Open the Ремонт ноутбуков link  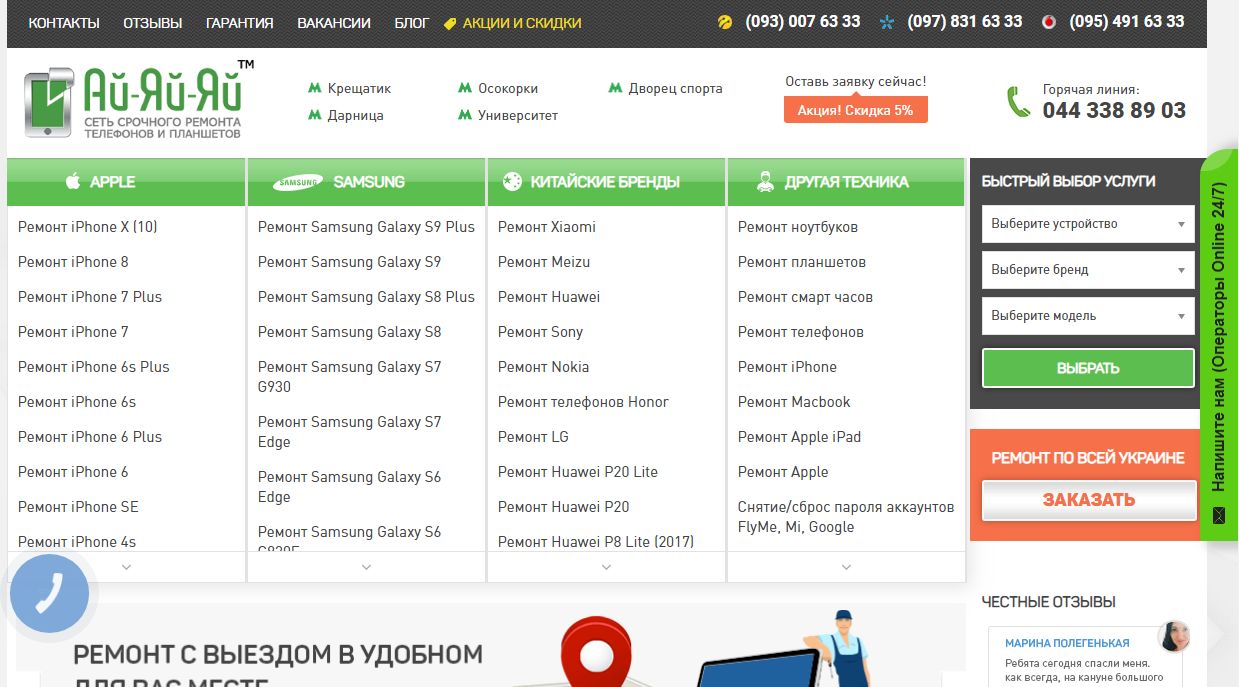pyautogui.click(x=798, y=227)
